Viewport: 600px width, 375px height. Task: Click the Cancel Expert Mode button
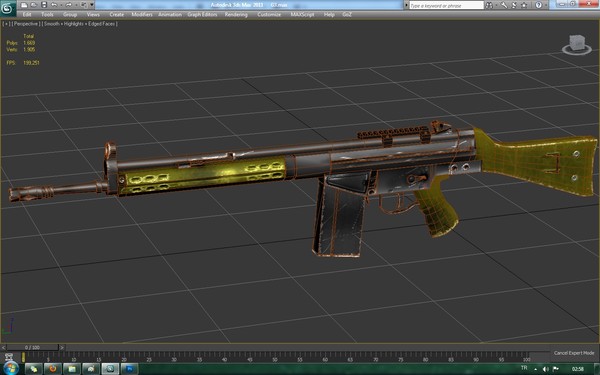pos(574,353)
